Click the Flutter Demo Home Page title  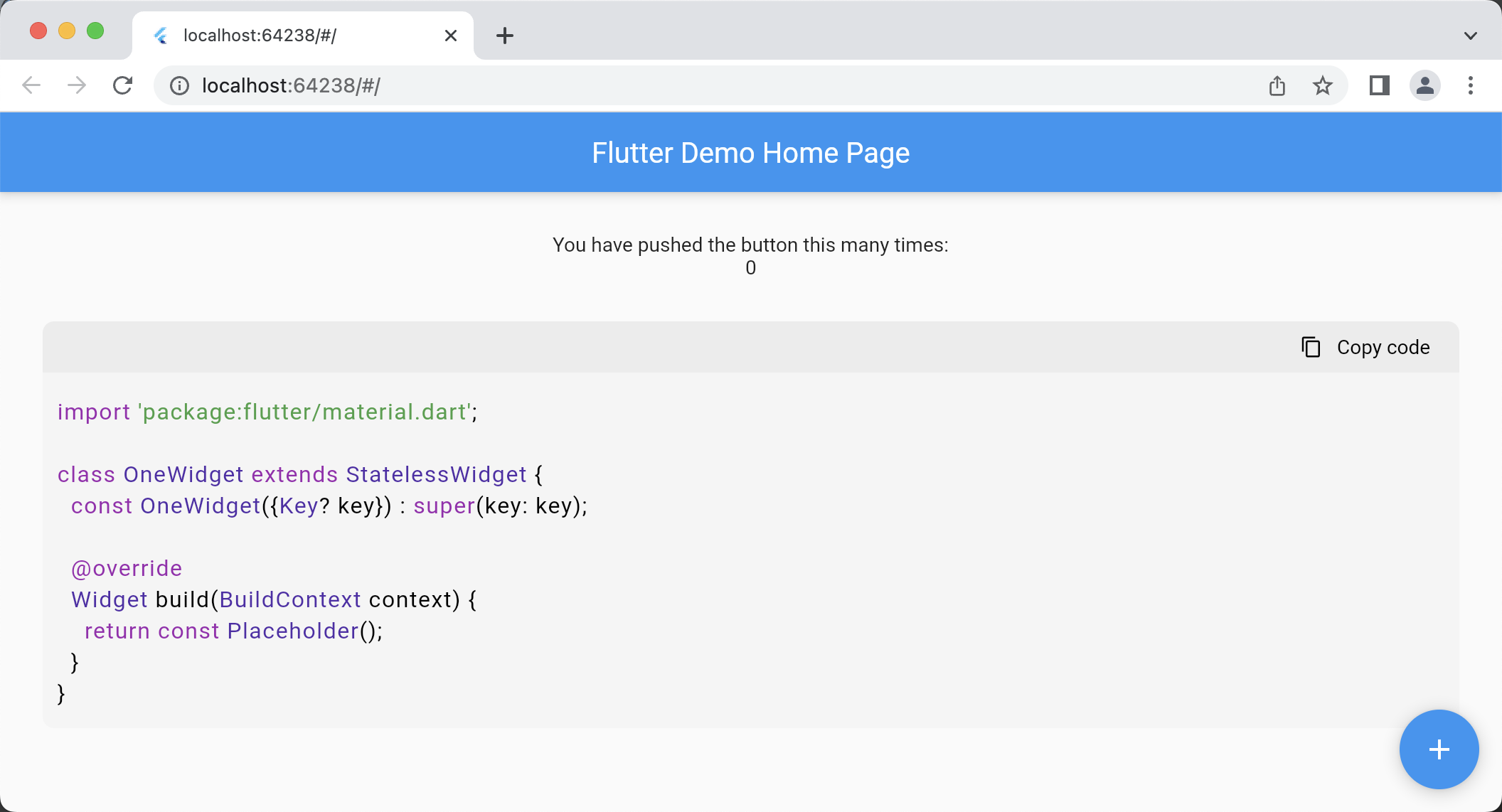750,153
